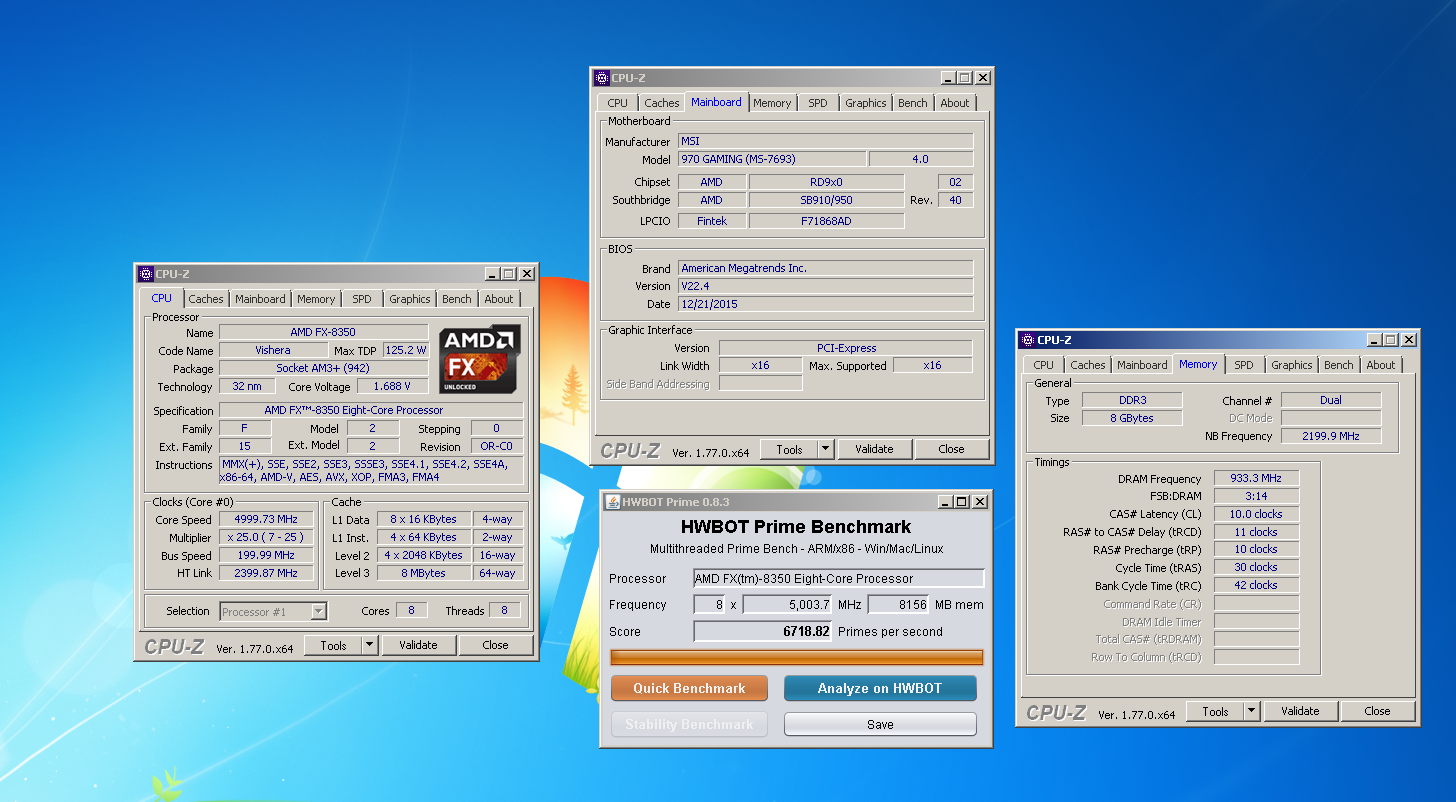Click Validate in Mainboard window
This screenshot has width=1456, height=802.
coord(874,449)
